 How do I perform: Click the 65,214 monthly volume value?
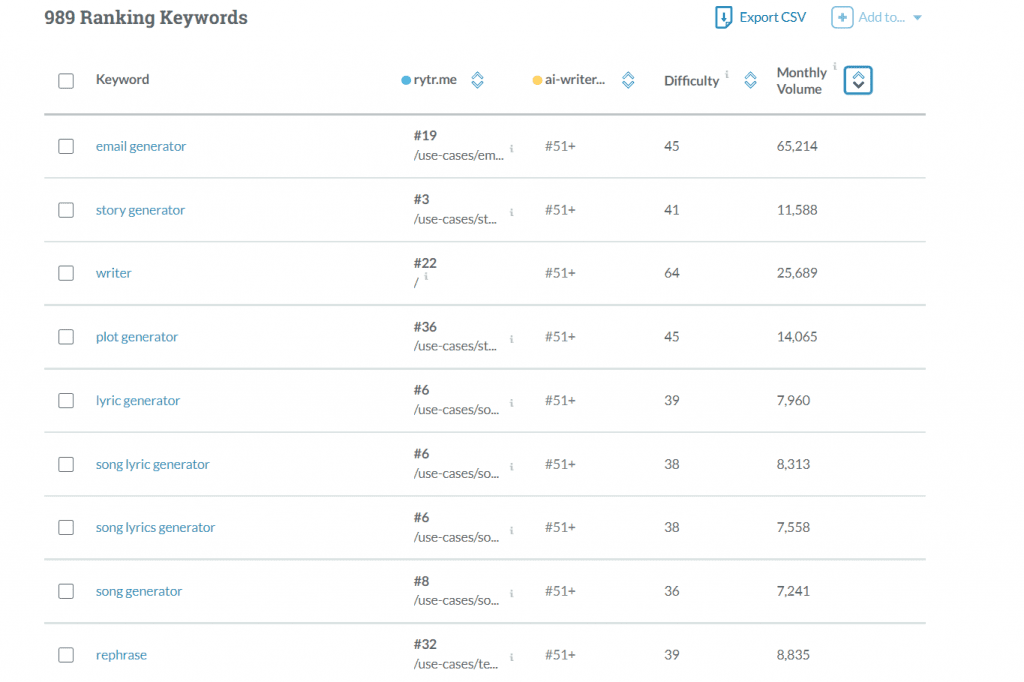pyautogui.click(x=797, y=146)
